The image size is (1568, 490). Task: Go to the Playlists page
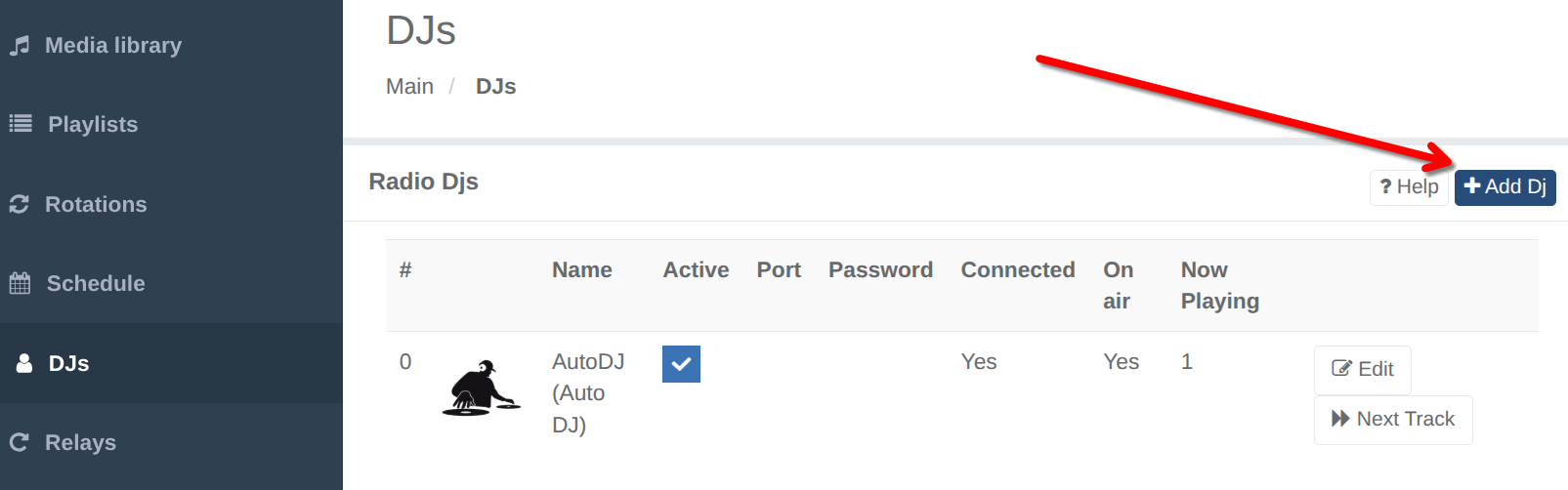click(93, 125)
